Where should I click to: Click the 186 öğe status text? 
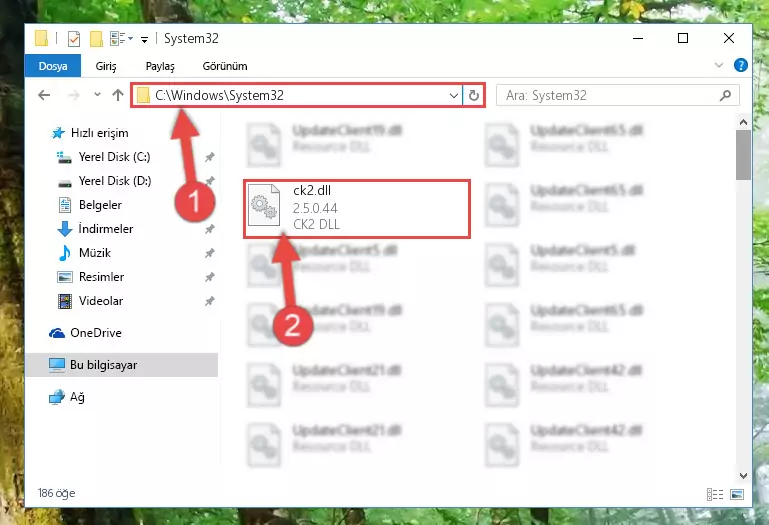(x=56, y=493)
